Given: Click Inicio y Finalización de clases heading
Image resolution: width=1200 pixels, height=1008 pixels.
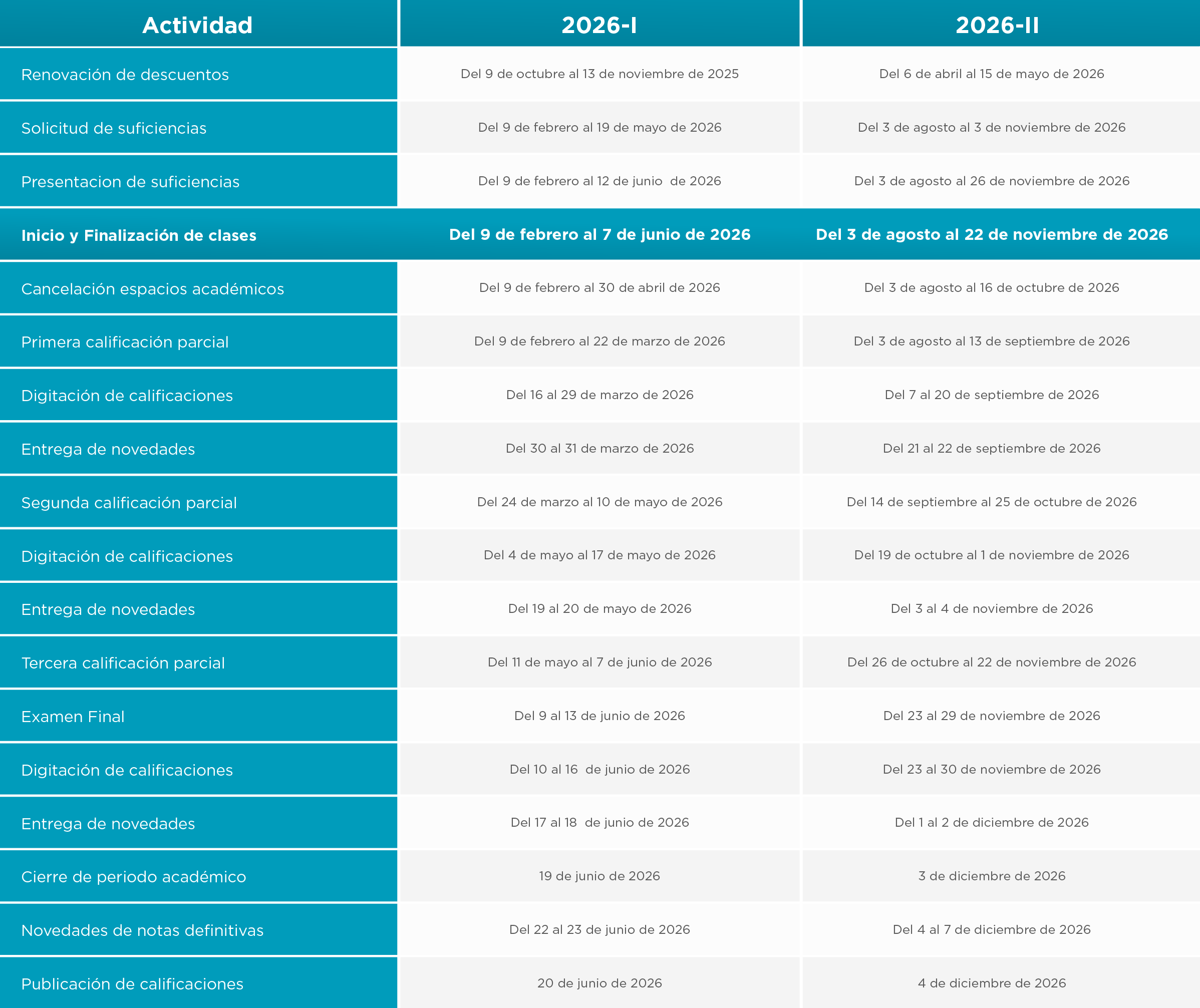Looking at the screenshot, I should [x=139, y=235].
